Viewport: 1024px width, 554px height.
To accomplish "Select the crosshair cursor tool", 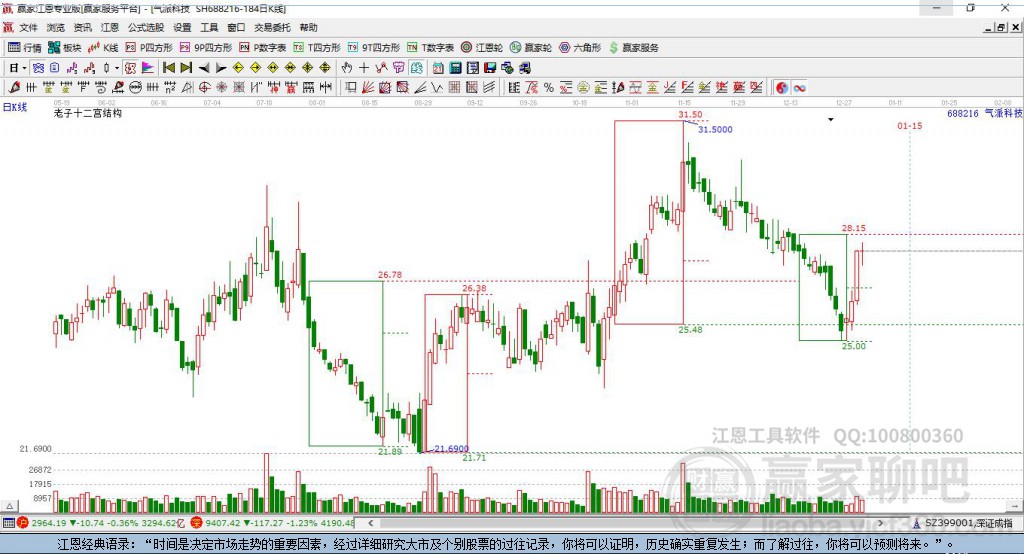I will click(364, 68).
